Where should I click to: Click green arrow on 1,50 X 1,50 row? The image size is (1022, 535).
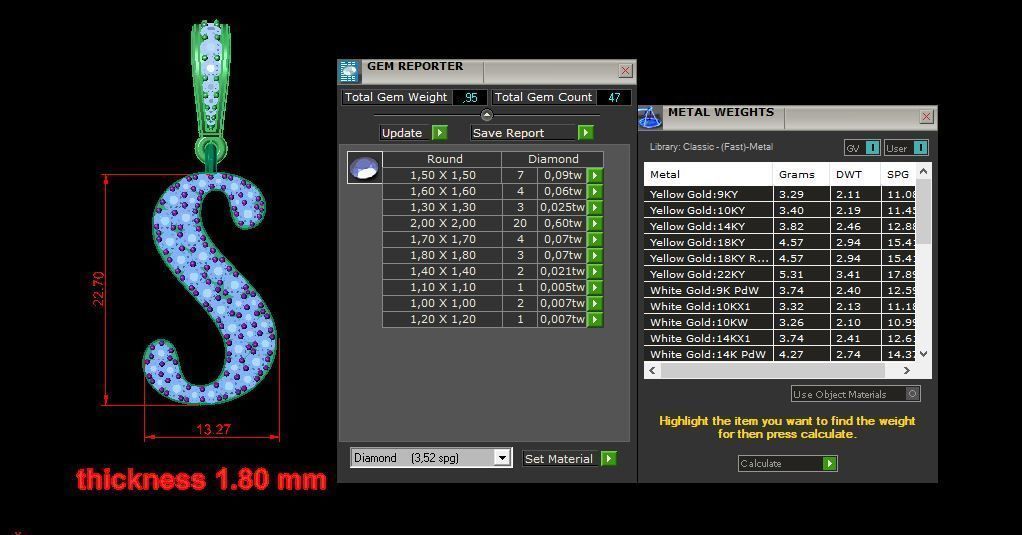click(594, 175)
